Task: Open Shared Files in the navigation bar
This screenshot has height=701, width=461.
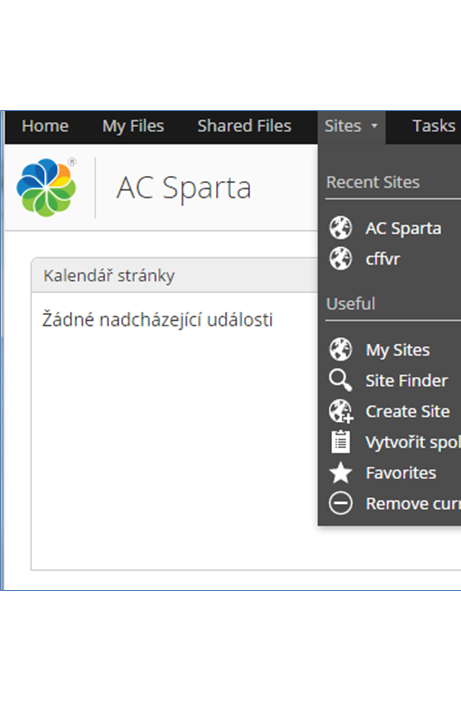Action: pos(245,126)
